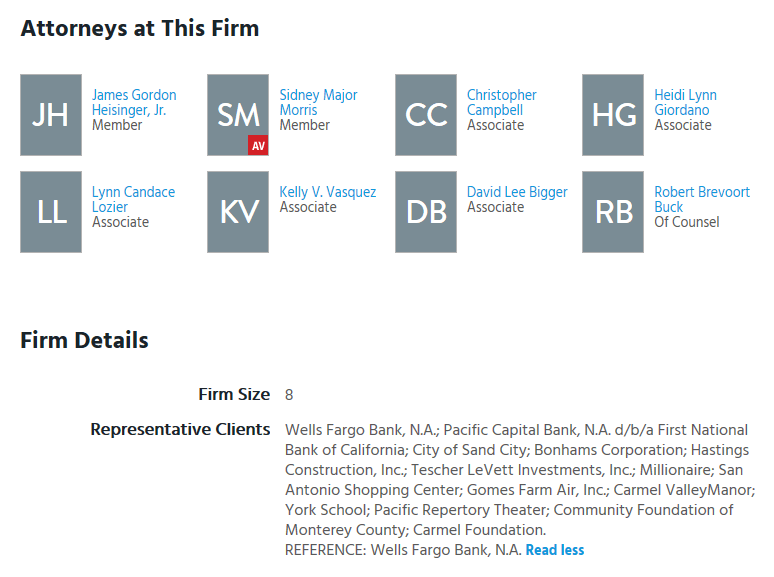Open Robert Brevoort Buck profile link
This screenshot has width=774, height=577.
pos(702,199)
